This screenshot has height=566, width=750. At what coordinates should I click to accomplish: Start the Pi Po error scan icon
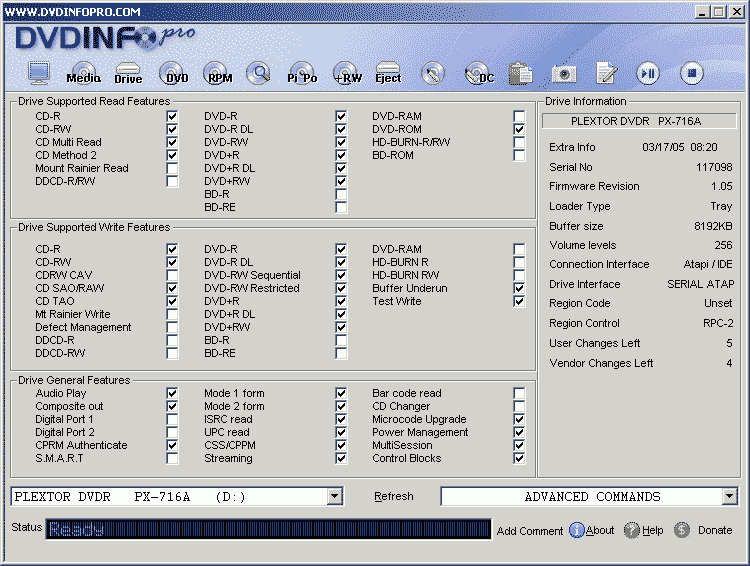click(302, 73)
